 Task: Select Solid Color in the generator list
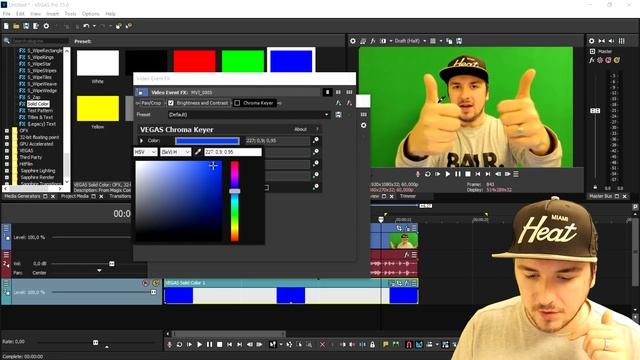pyautogui.click(x=38, y=104)
